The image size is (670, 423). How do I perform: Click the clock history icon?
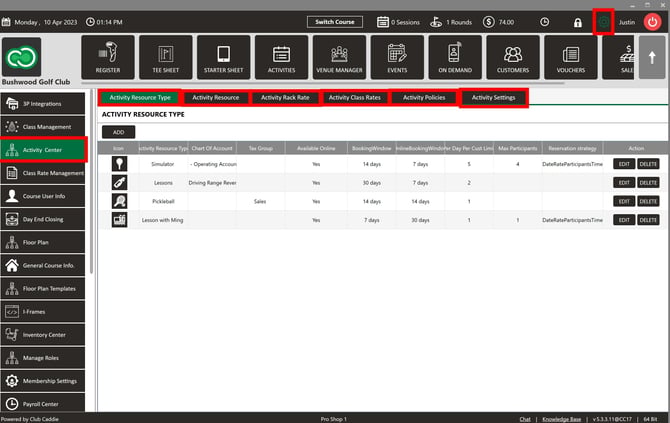pyautogui.click(x=545, y=22)
